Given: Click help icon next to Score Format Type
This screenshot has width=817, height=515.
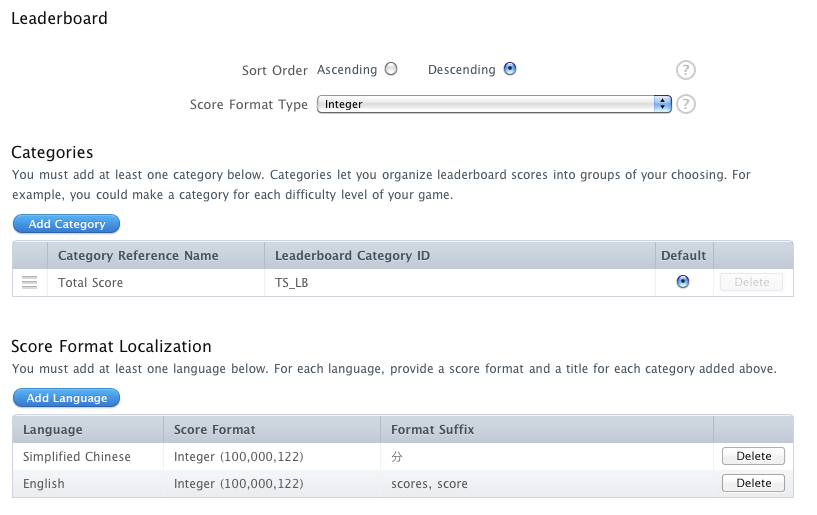Looking at the screenshot, I should [686, 104].
